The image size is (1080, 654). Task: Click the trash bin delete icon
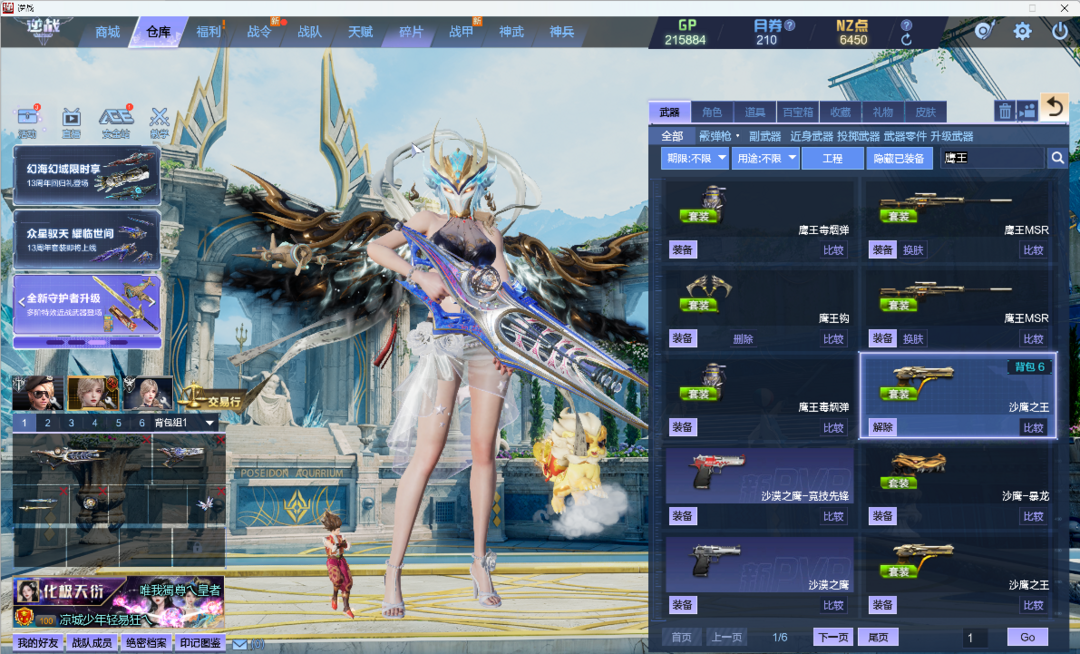[x=1005, y=111]
